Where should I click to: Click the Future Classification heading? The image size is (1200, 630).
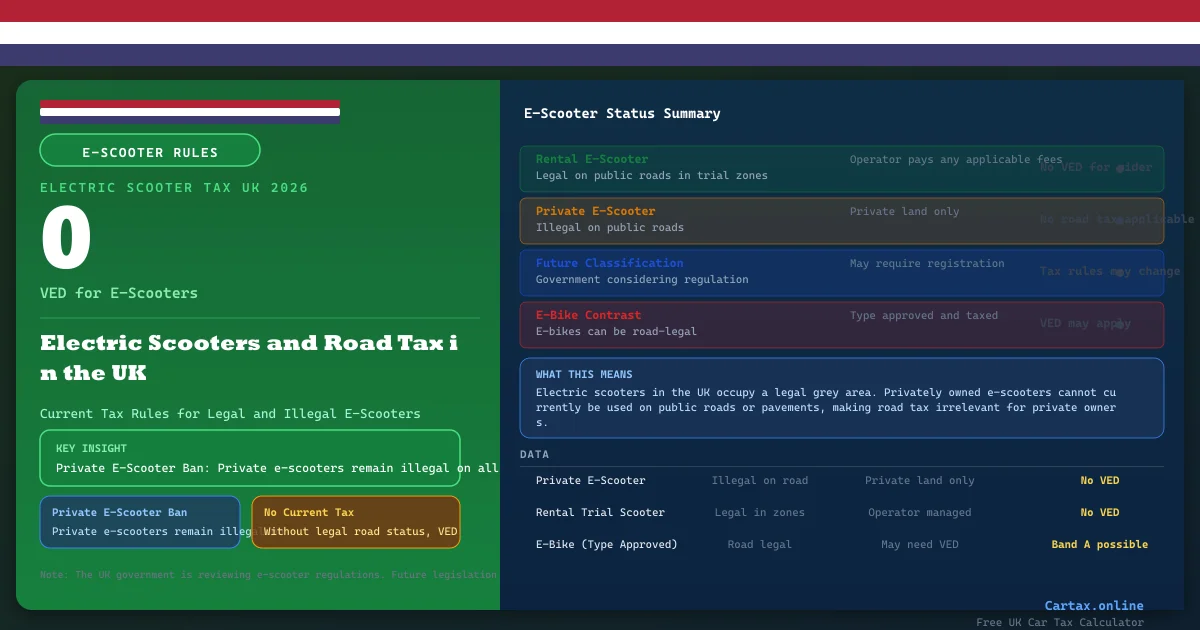(609, 263)
